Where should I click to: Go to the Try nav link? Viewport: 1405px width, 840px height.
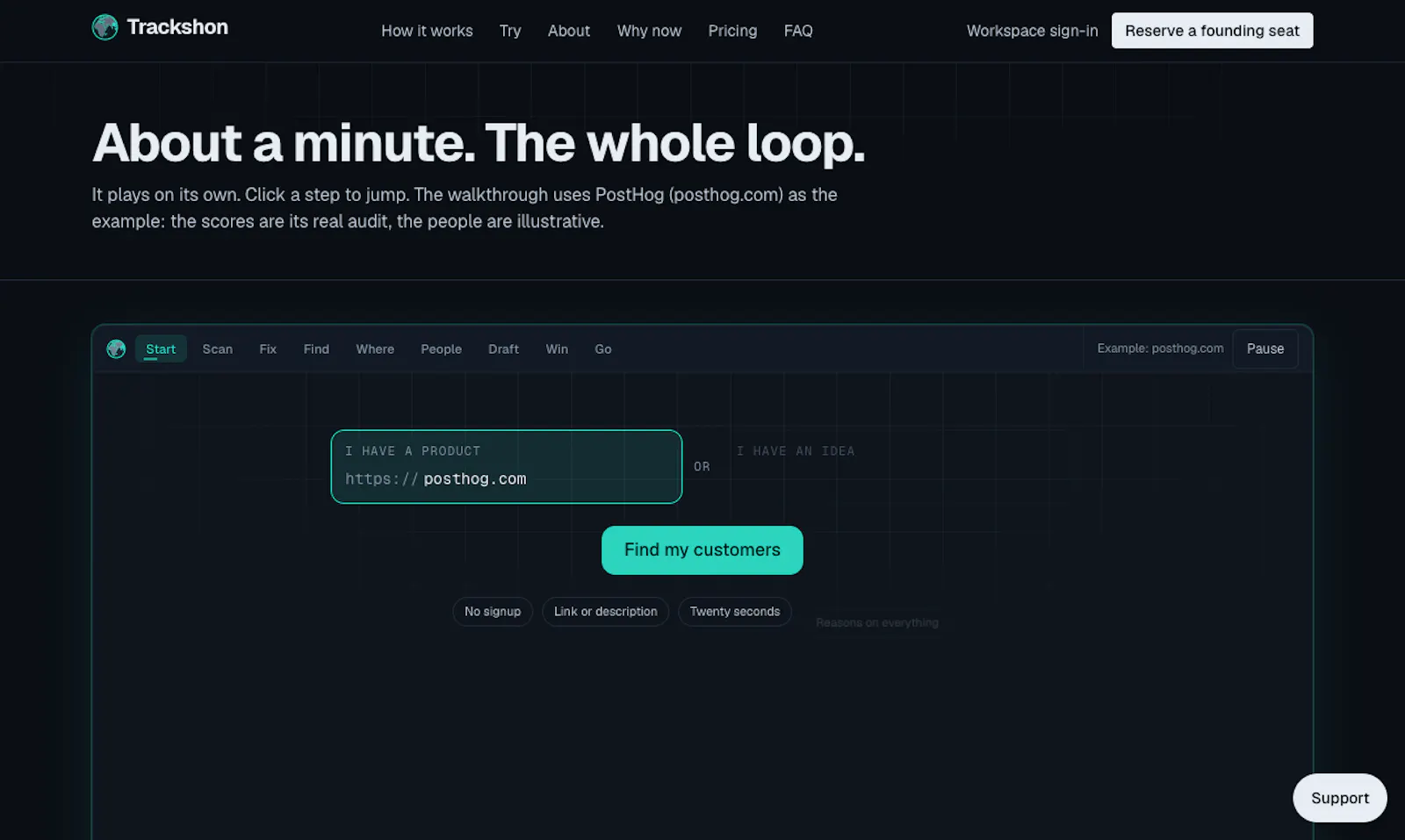(510, 31)
